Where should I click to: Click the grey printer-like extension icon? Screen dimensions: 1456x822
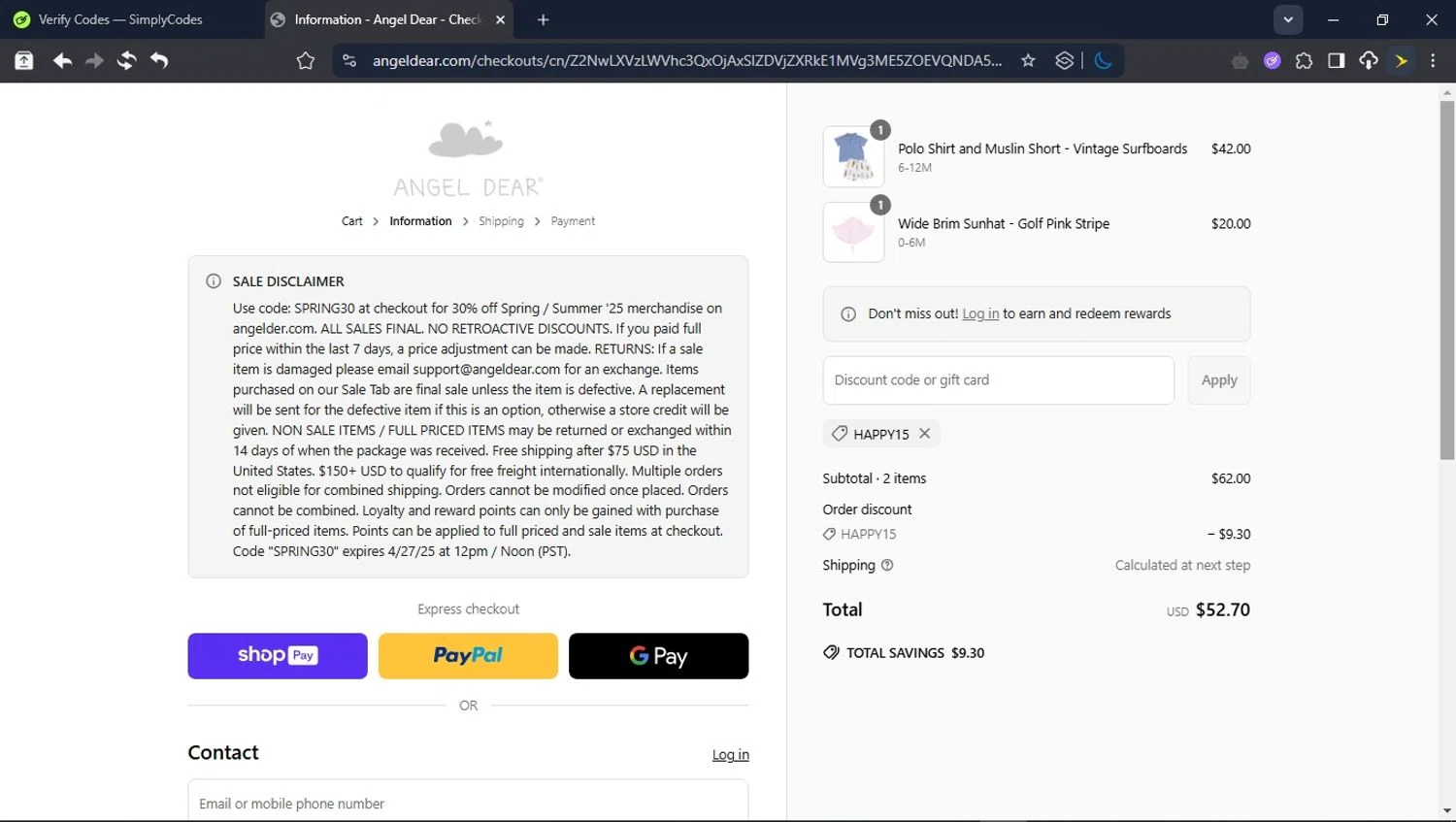(1240, 61)
